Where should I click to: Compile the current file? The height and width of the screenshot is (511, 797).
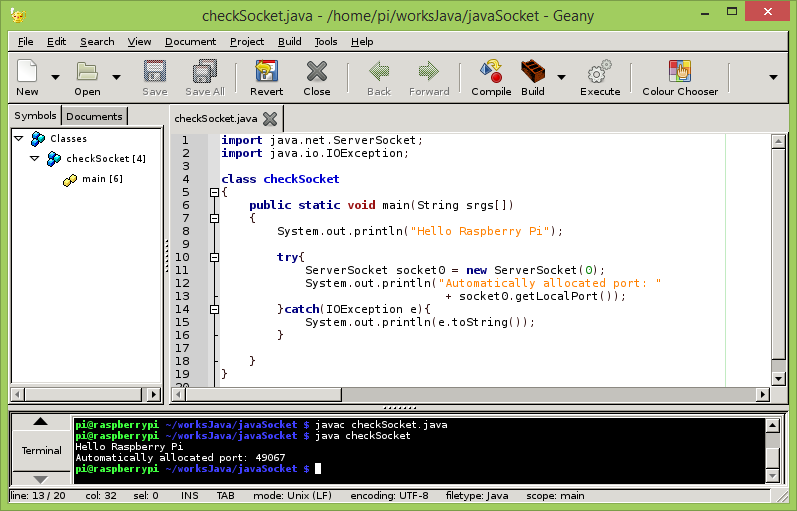(x=491, y=71)
